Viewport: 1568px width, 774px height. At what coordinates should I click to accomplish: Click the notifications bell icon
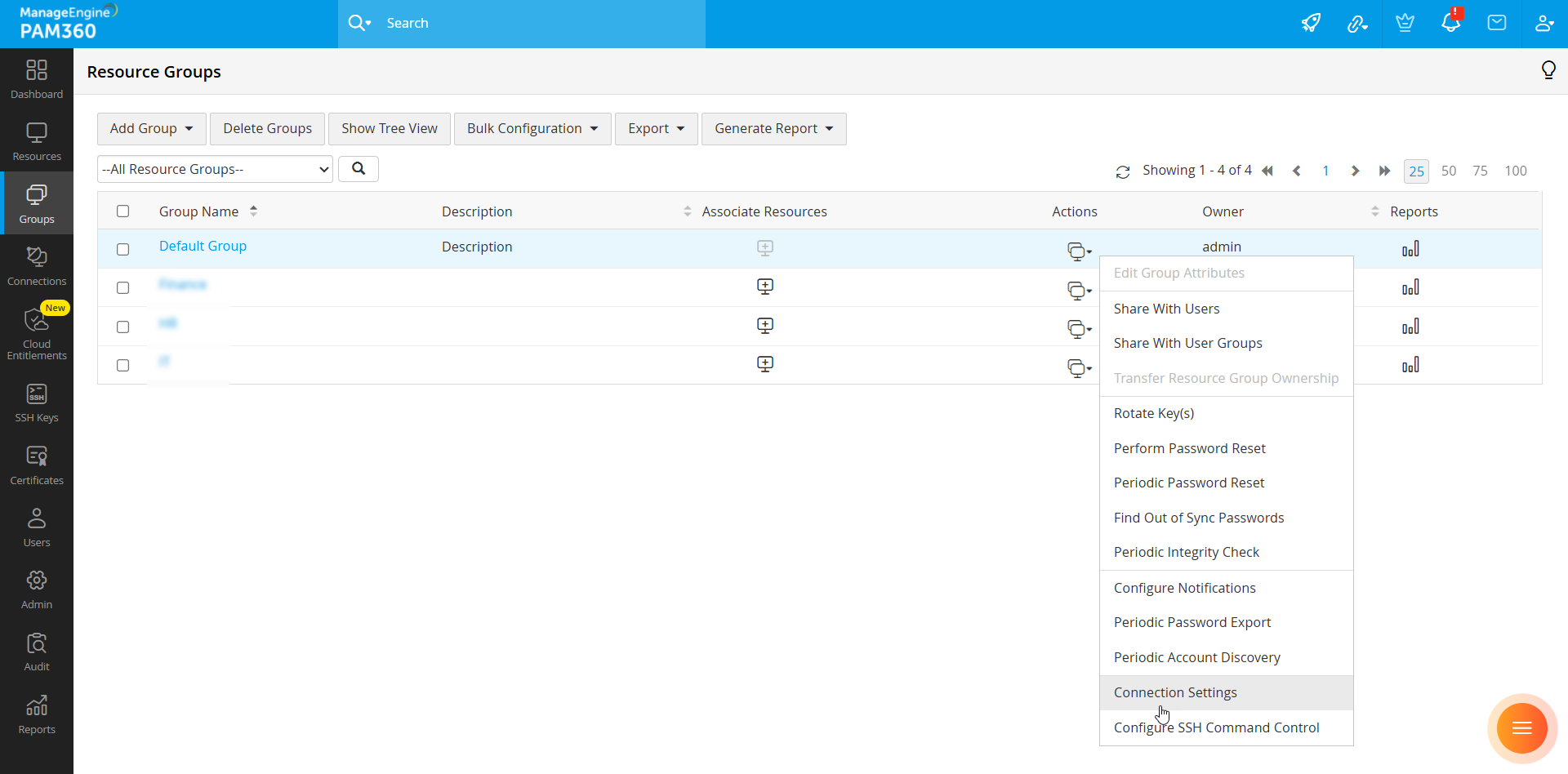[1450, 23]
